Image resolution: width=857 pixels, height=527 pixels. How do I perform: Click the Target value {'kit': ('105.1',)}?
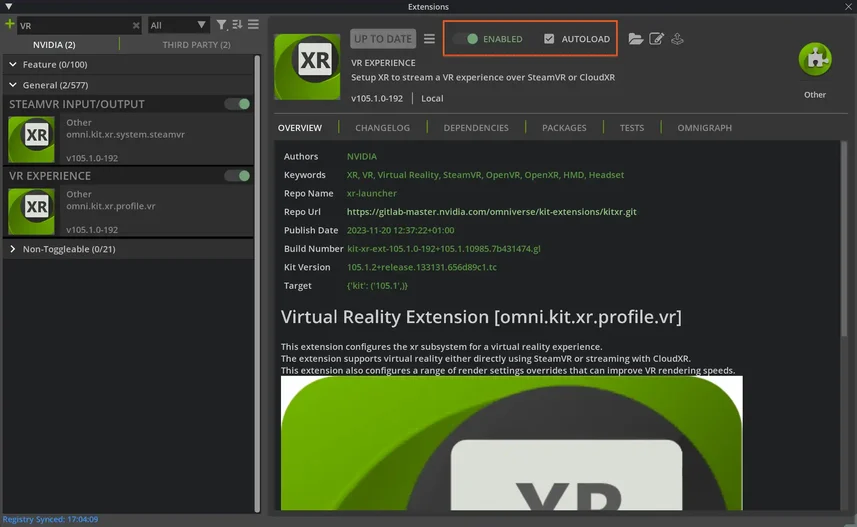click(x=377, y=286)
